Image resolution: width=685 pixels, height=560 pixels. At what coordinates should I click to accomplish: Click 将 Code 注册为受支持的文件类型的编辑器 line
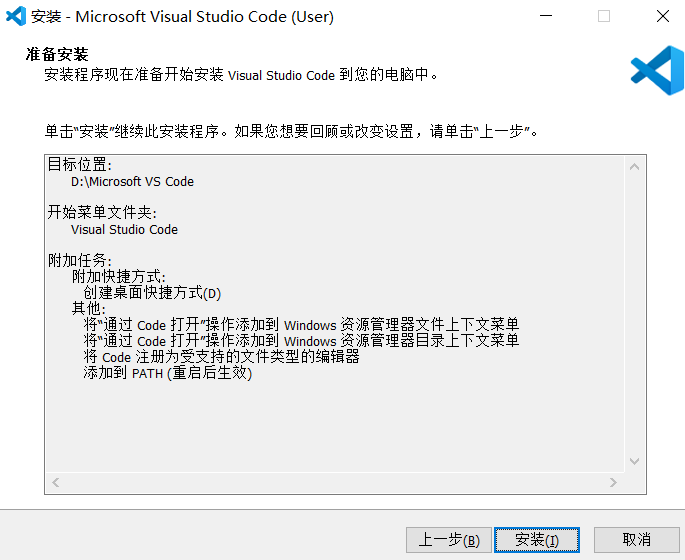[x=221, y=357]
